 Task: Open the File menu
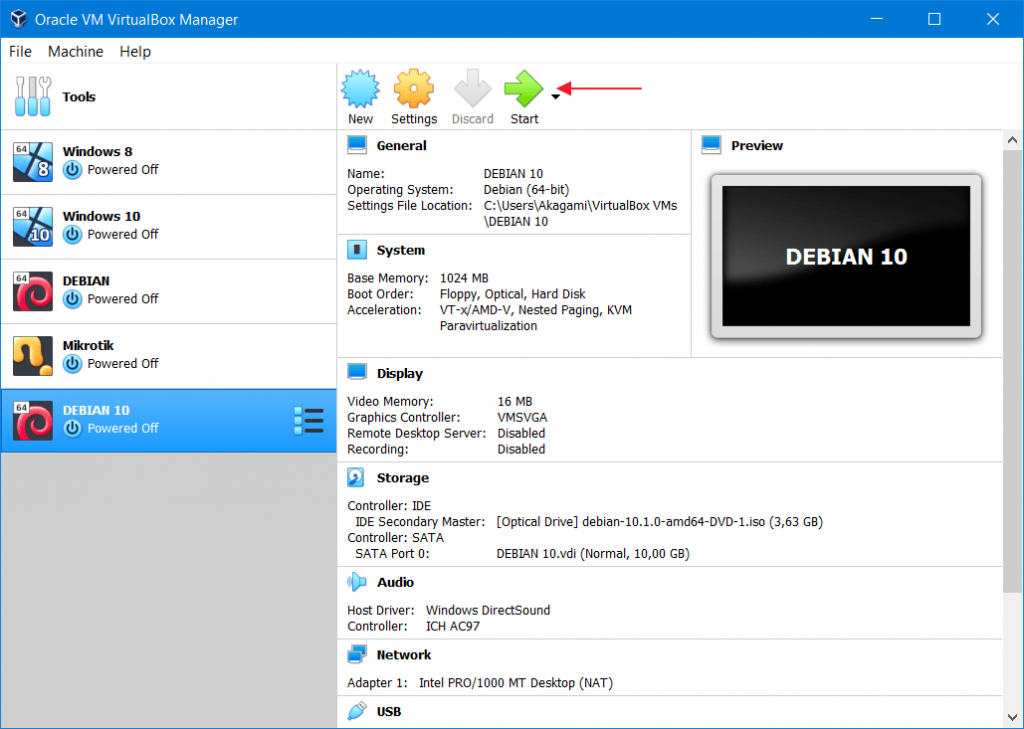click(19, 51)
